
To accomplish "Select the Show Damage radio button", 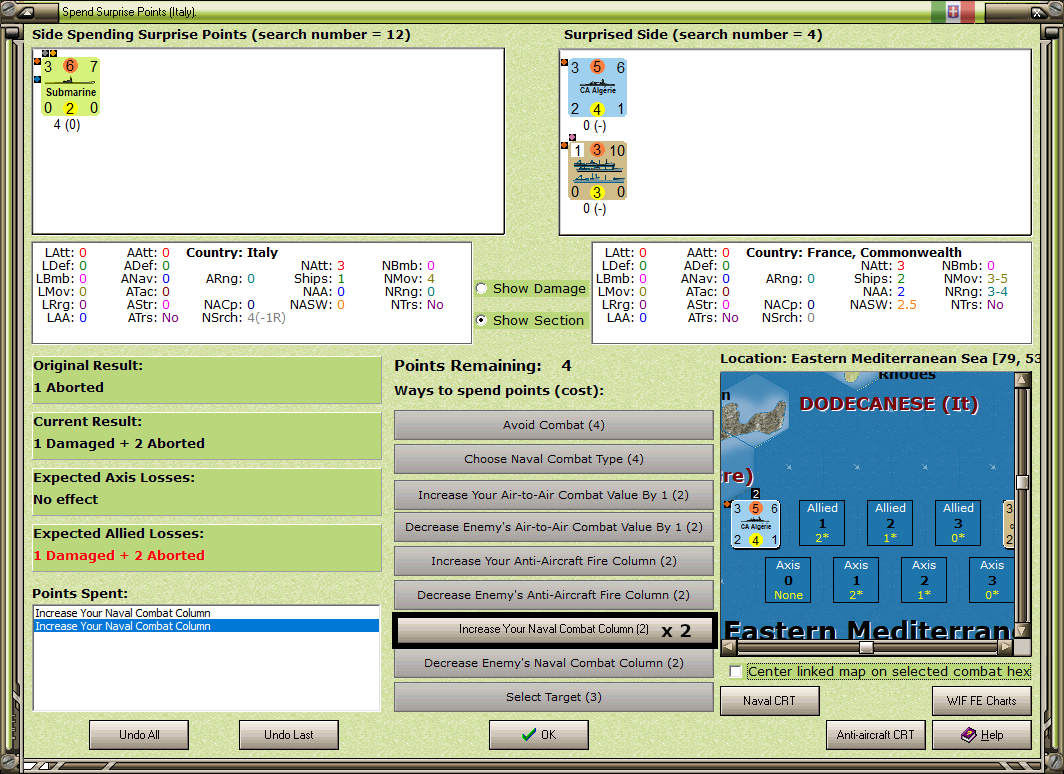I will (x=481, y=288).
